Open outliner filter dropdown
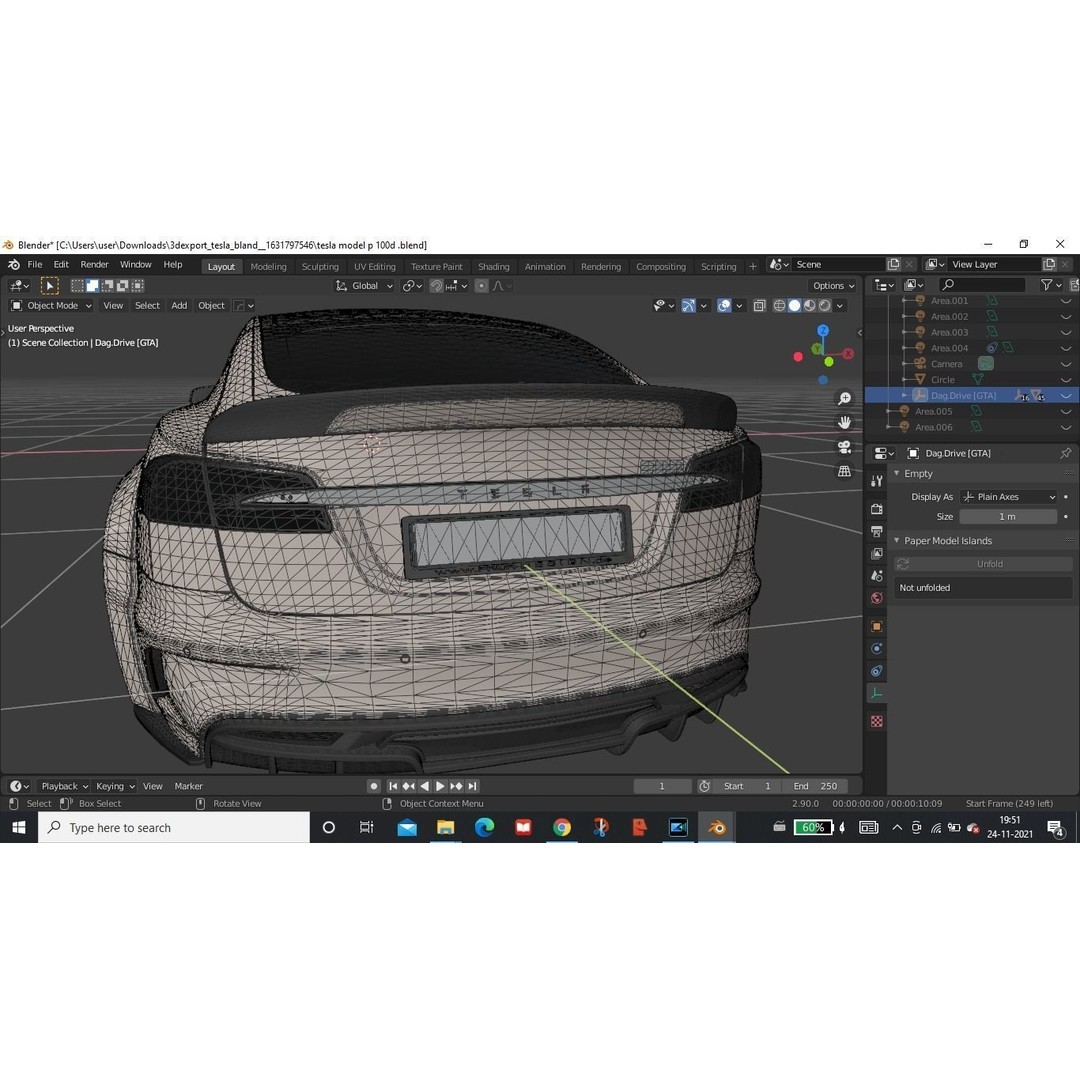The width and height of the screenshot is (1080, 1080). tap(1051, 284)
